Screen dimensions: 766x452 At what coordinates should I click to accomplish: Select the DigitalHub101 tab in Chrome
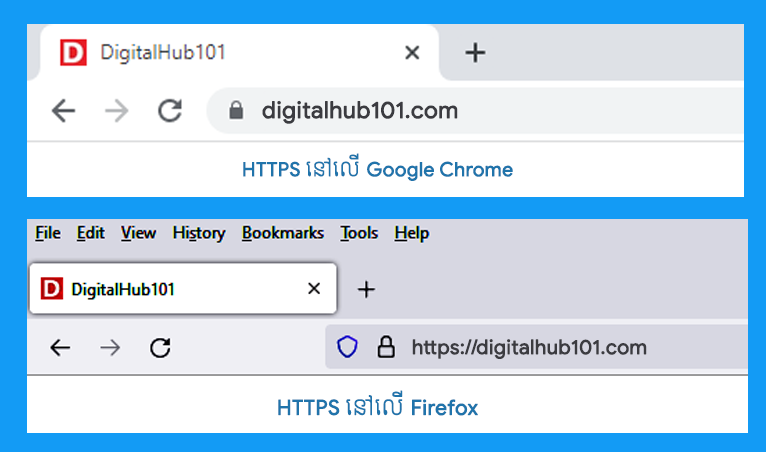239,52
